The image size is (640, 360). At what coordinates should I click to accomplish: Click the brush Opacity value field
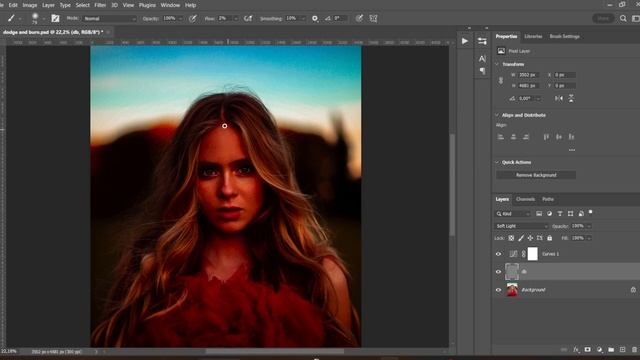coord(169,19)
